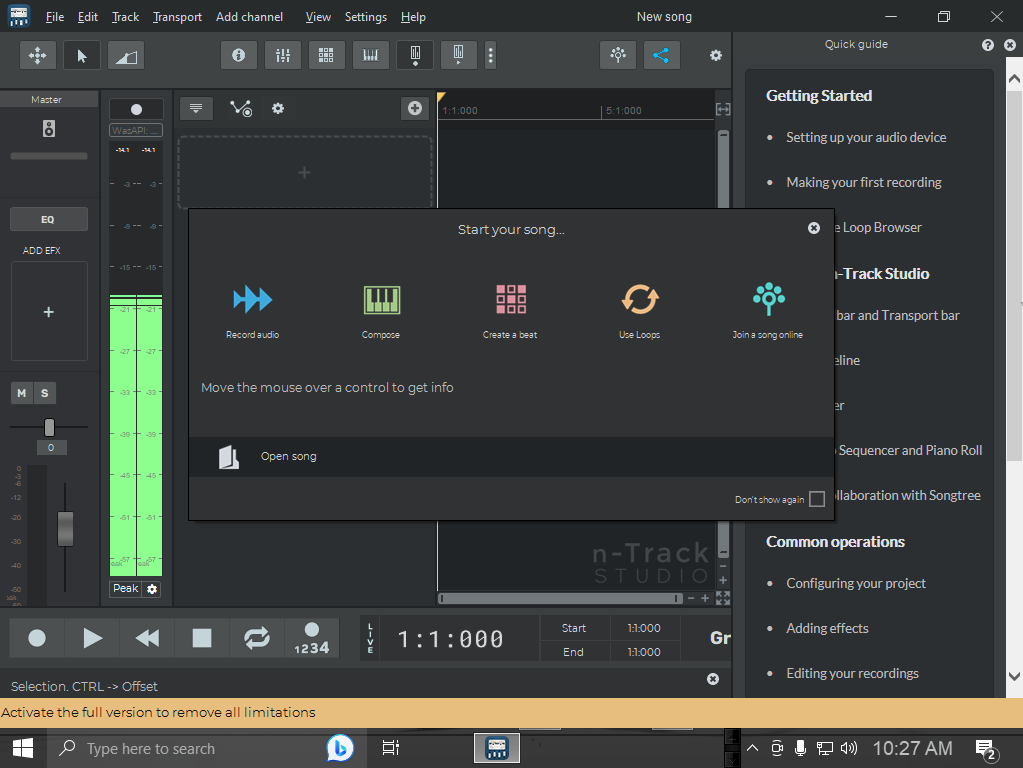Open the step sequencer grid icon
1023x768 pixels.
326,55
